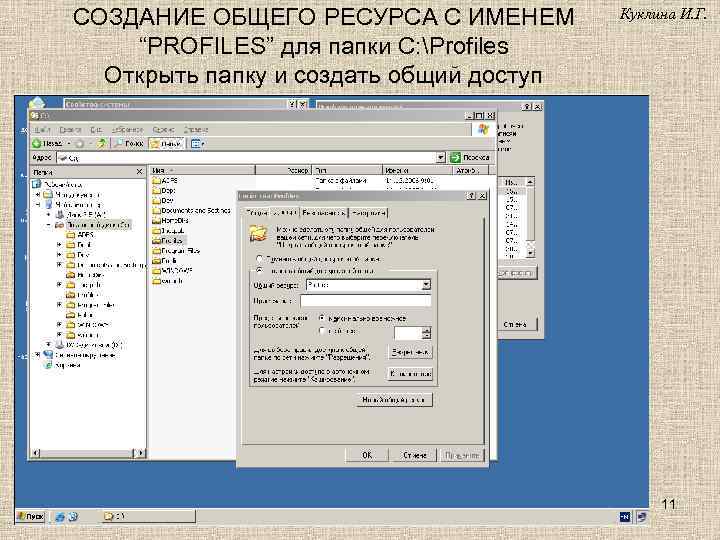Image resolution: width=720 pixels, height=540 pixels.
Task: Switch to Customize (Настройка) tab
Action: [368, 213]
